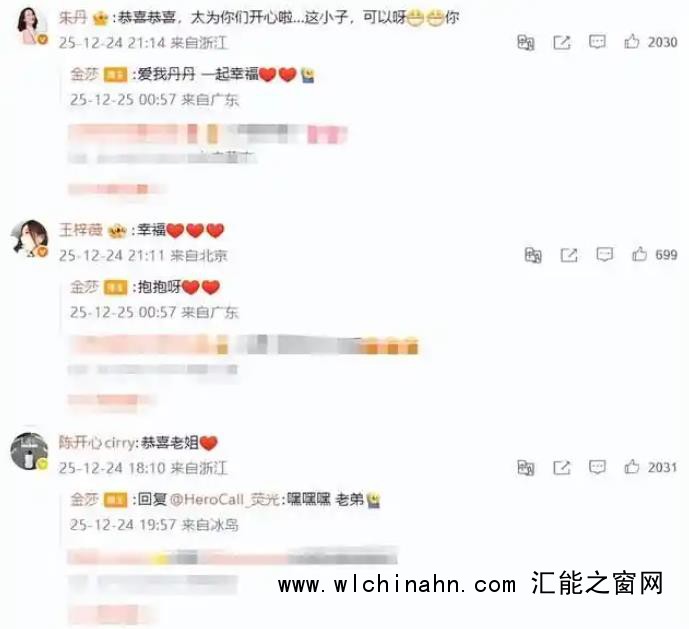Open 王梓薇's profile avatar
689x629 pixels.
(x=29, y=239)
